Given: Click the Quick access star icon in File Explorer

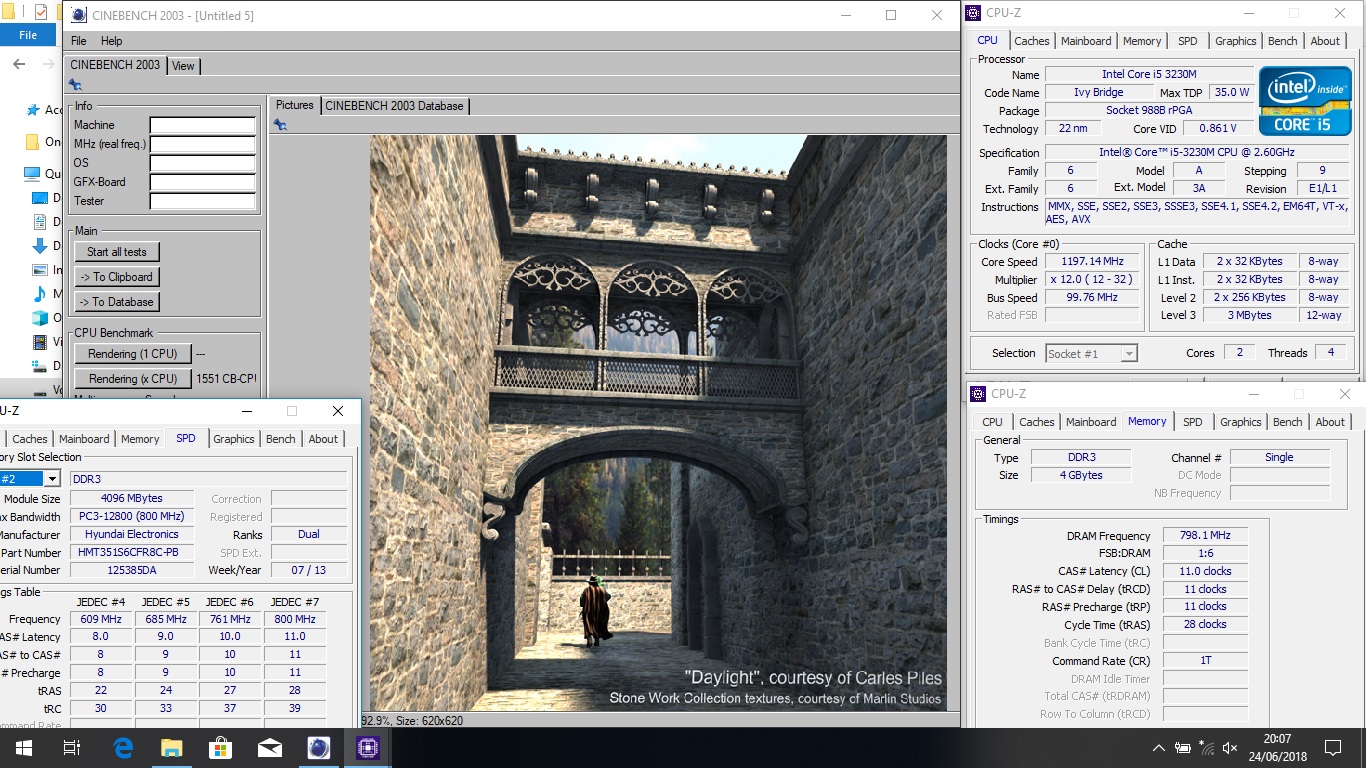Looking at the screenshot, I should pos(33,110).
